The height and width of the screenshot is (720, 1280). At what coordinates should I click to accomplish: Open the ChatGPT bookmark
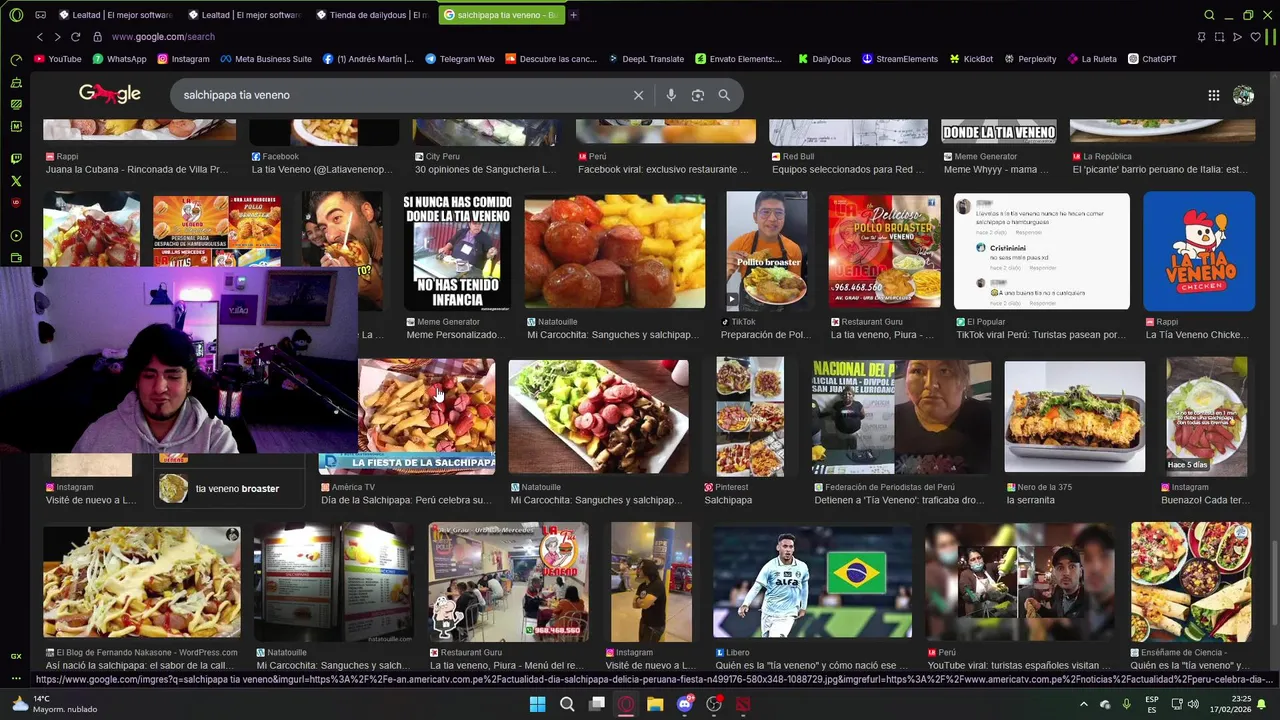click(x=1152, y=59)
